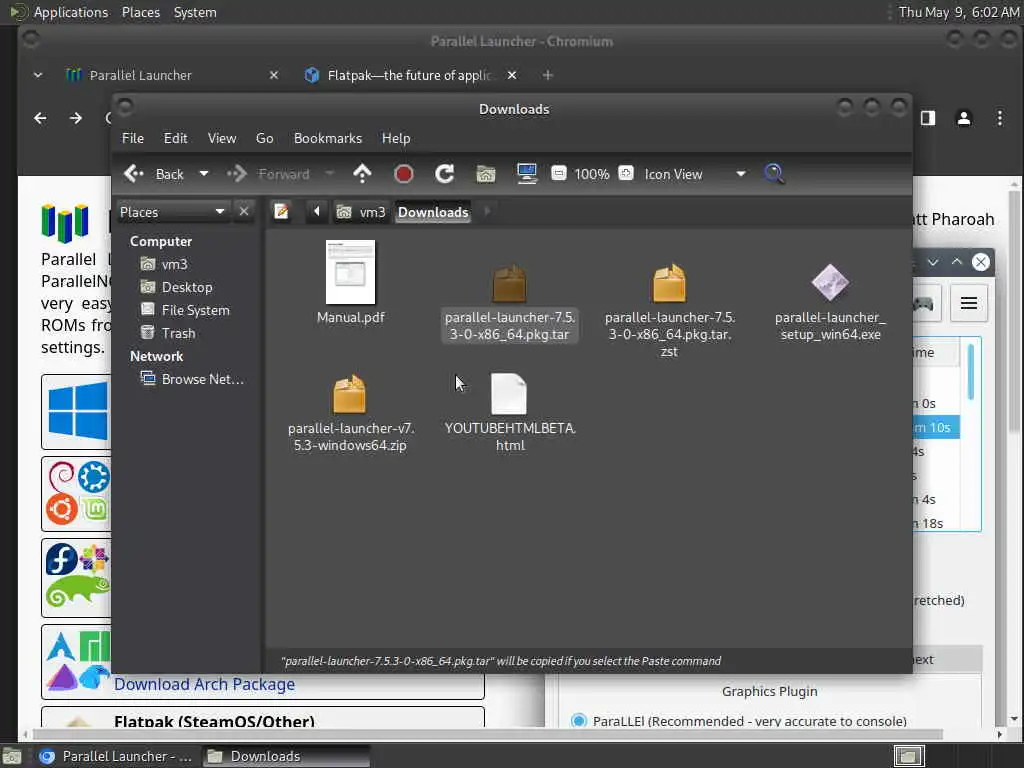Go back in Chromium browser
This screenshot has height=768, width=1024.
click(x=40, y=118)
